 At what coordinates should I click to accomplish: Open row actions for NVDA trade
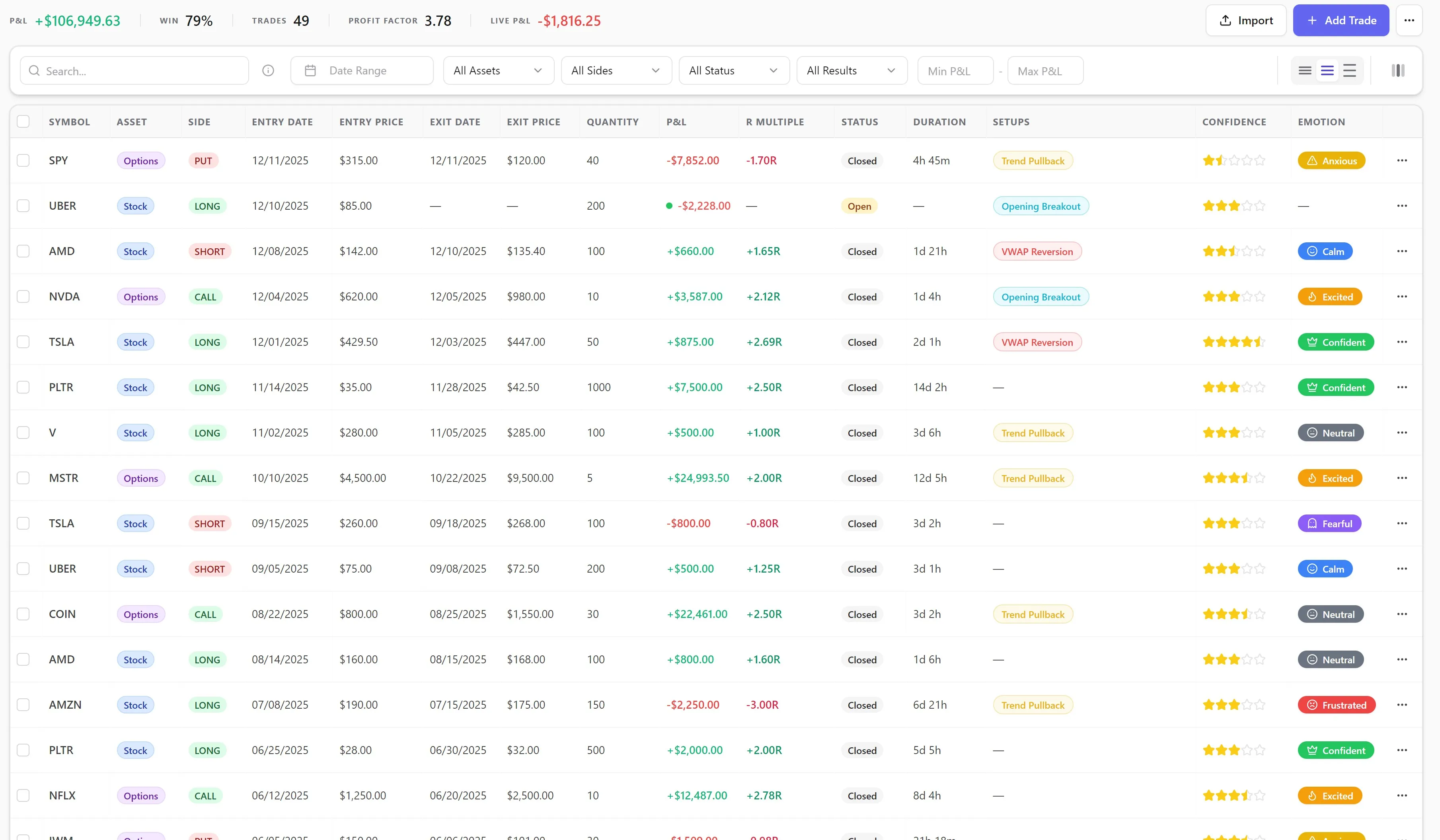click(1401, 296)
